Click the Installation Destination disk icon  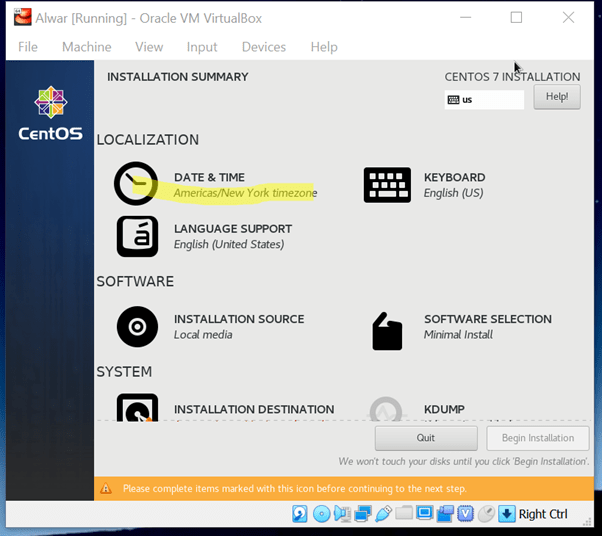137,408
